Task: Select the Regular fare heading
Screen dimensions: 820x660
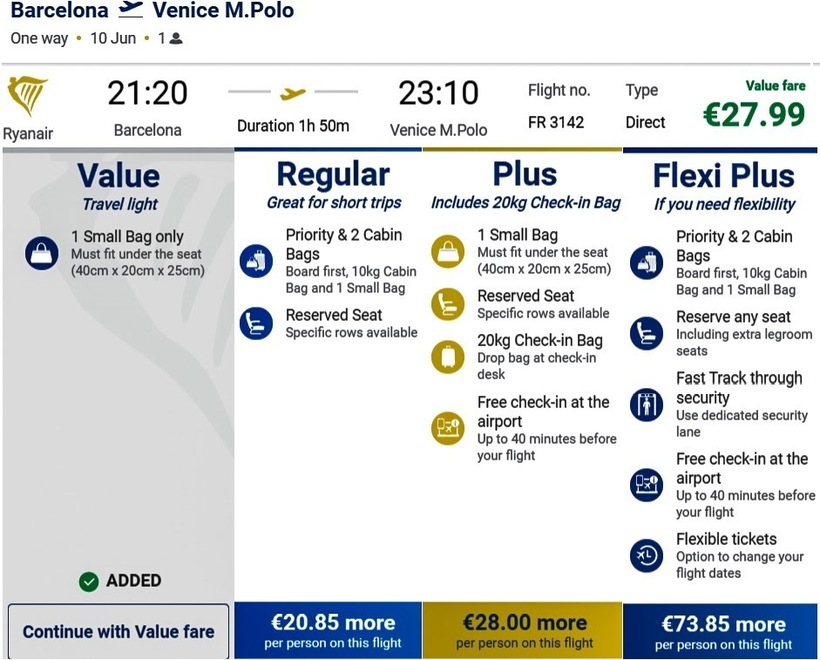Action: (x=333, y=175)
